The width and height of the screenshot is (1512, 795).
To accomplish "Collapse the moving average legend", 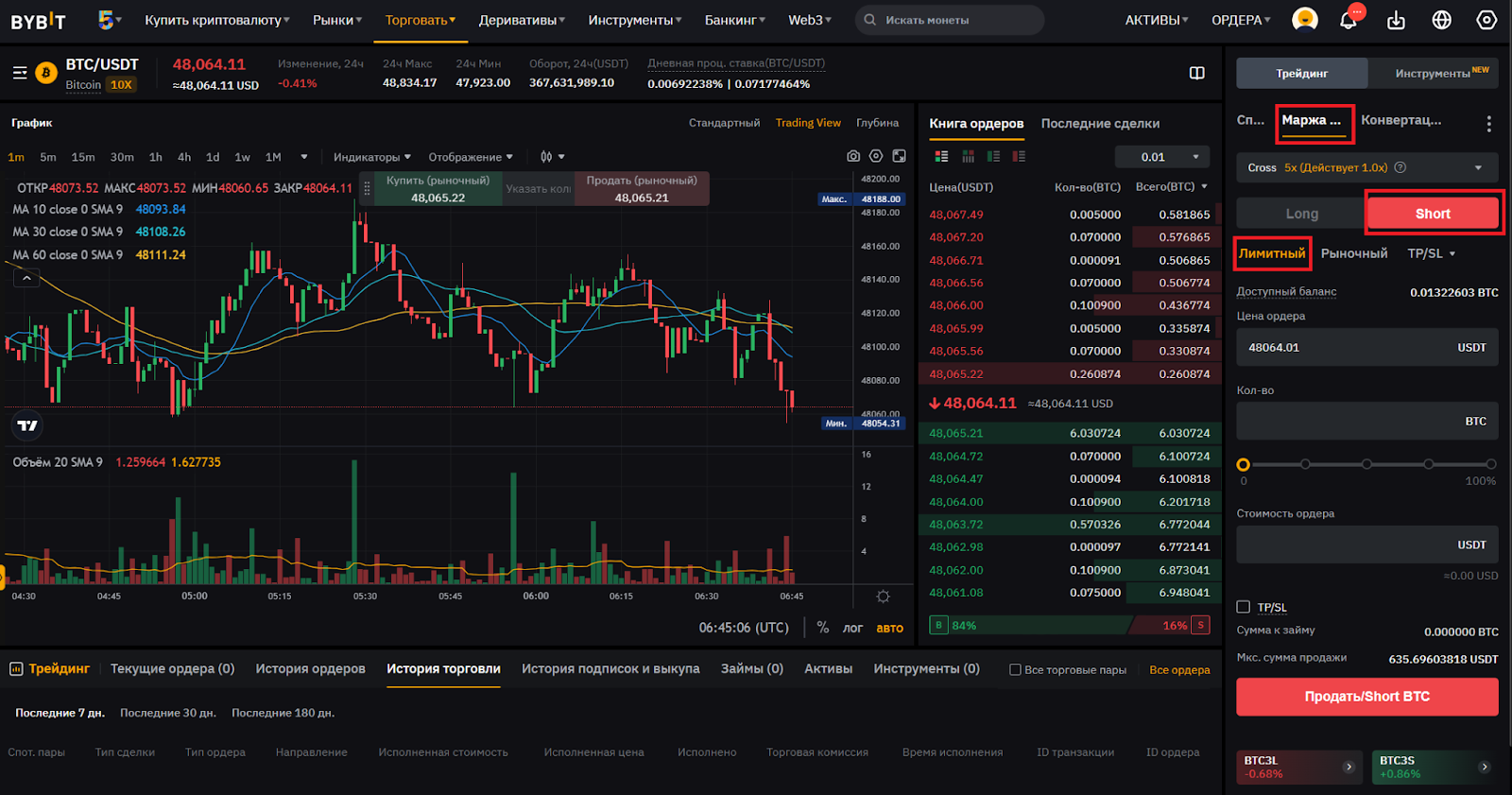I will coord(26,278).
